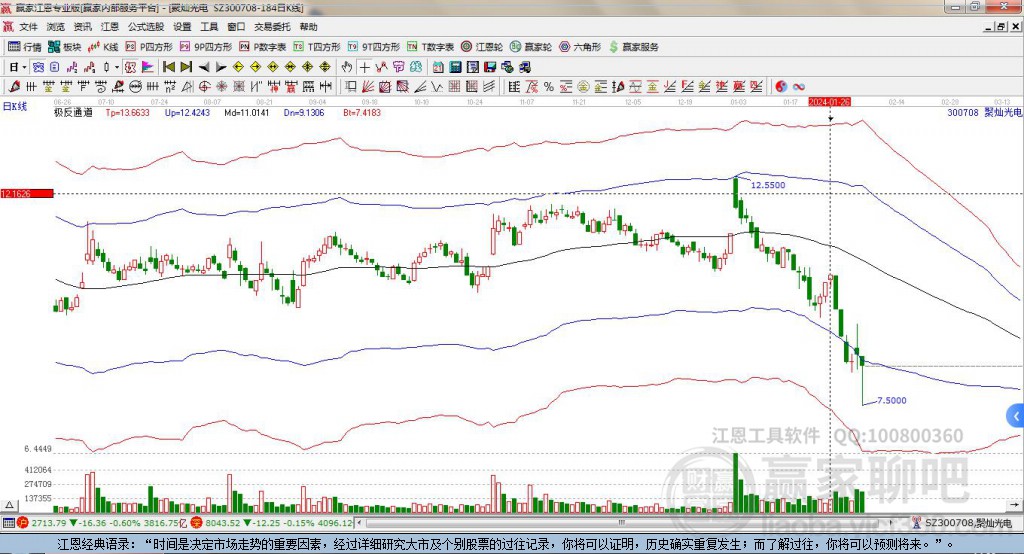Select the hand pan tool
The width and height of the screenshot is (1024, 554).
[347, 67]
